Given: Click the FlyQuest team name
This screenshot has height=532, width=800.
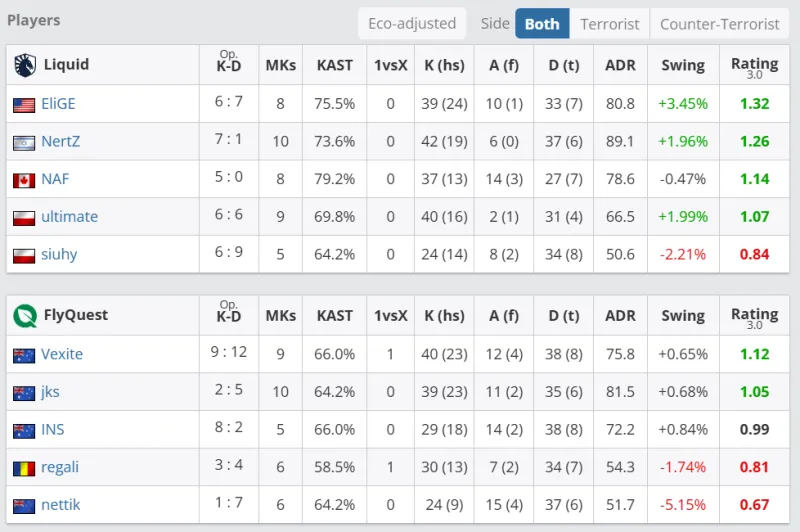Looking at the screenshot, I should pyautogui.click(x=76, y=316).
